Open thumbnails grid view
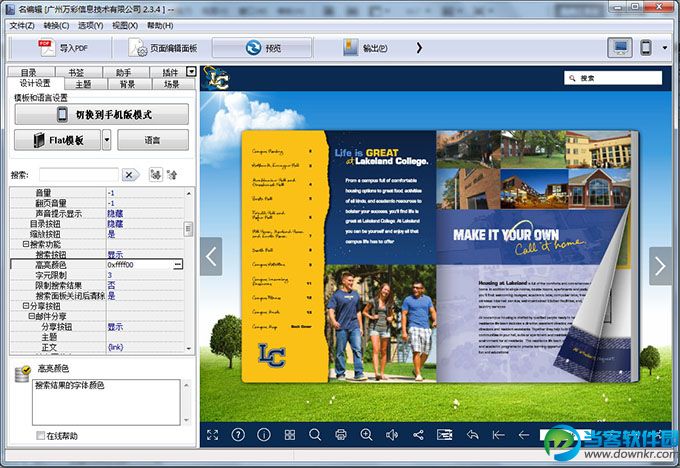 coord(290,435)
